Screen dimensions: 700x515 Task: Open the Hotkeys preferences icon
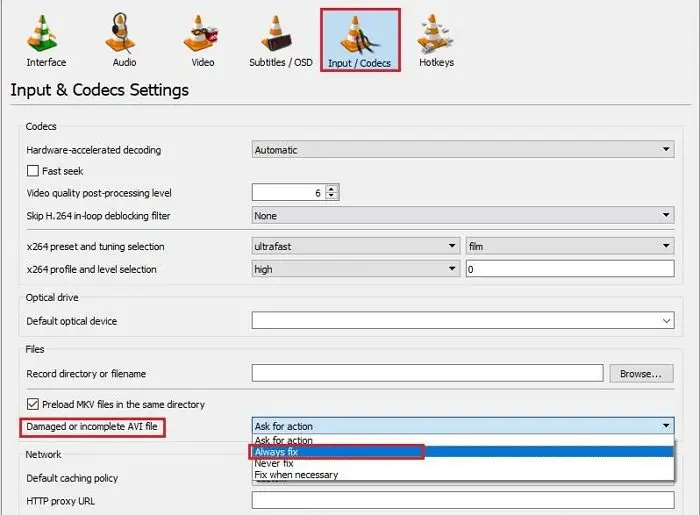pyautogui.click(x=435, y=33)
